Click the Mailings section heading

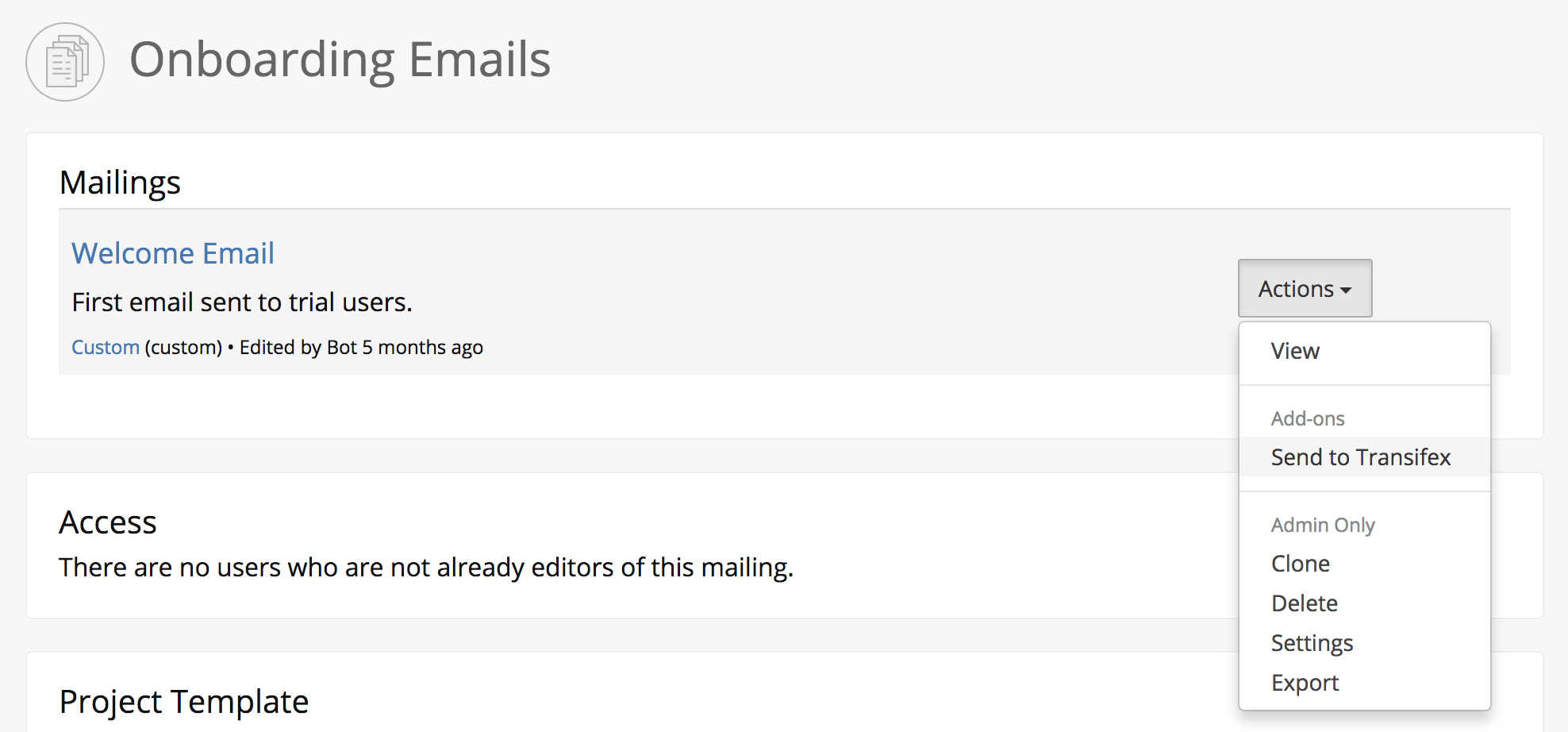120,183
